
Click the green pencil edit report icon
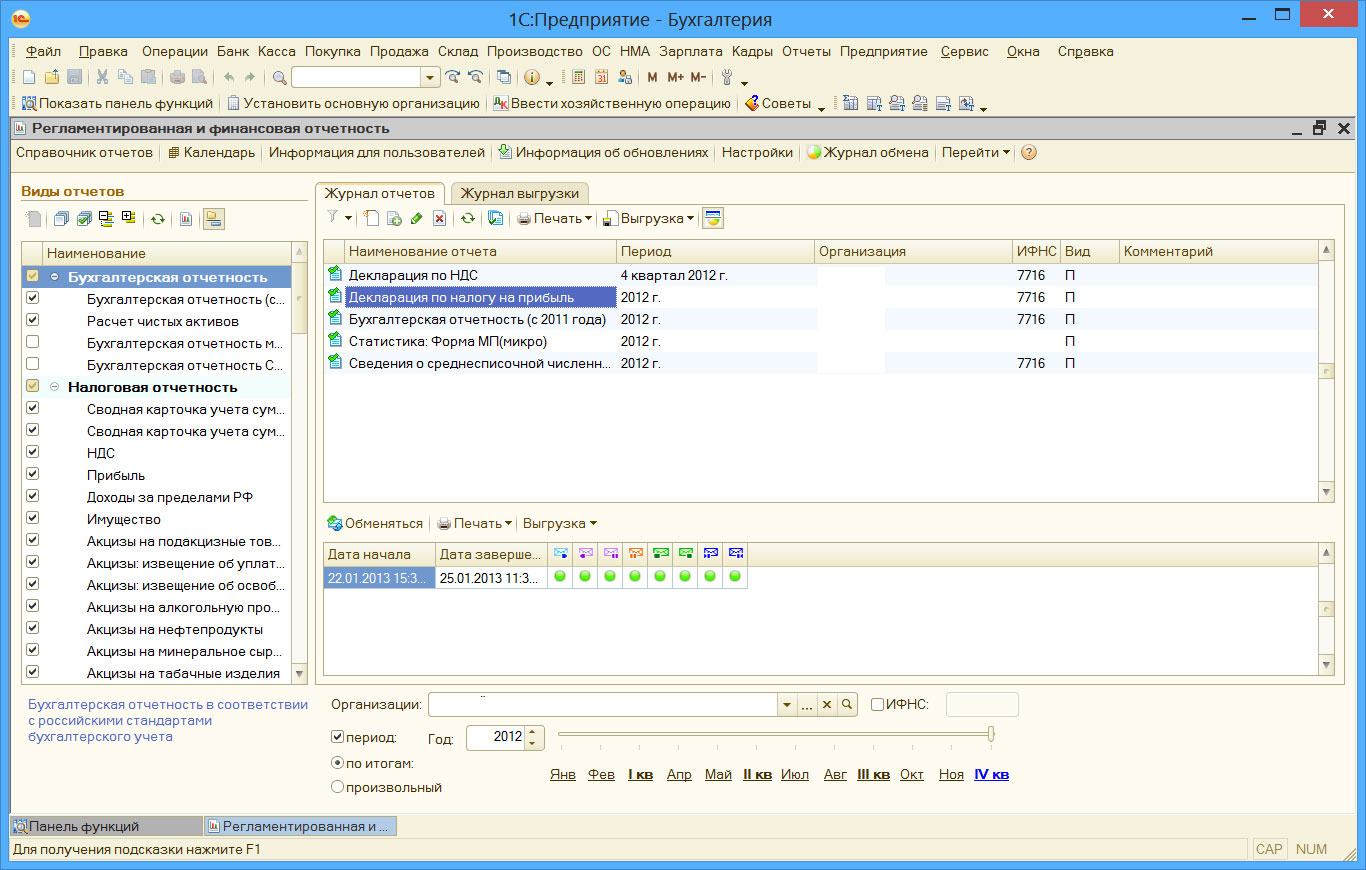(416, 218)
